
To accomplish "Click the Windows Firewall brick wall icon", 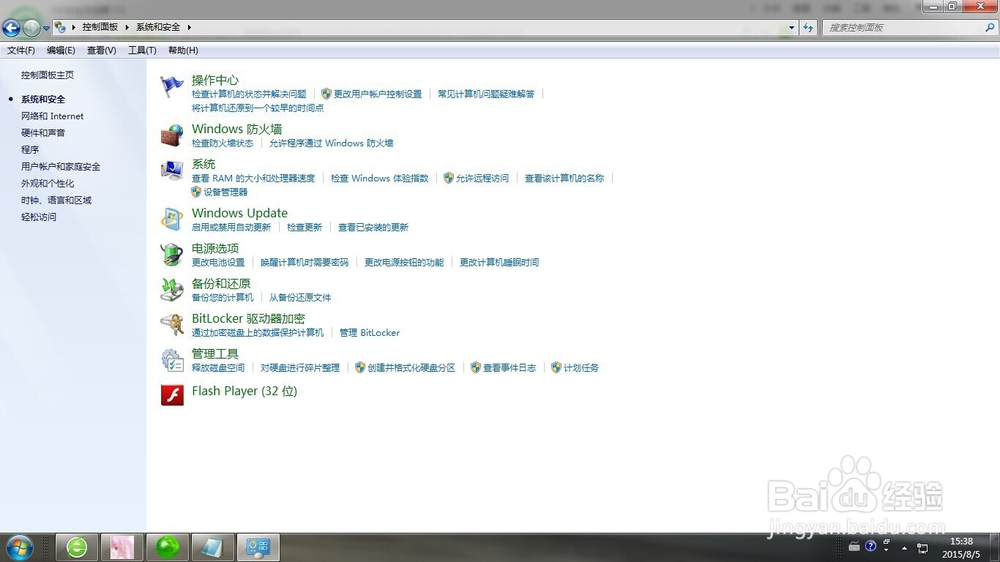I will (x=172, y=135).
